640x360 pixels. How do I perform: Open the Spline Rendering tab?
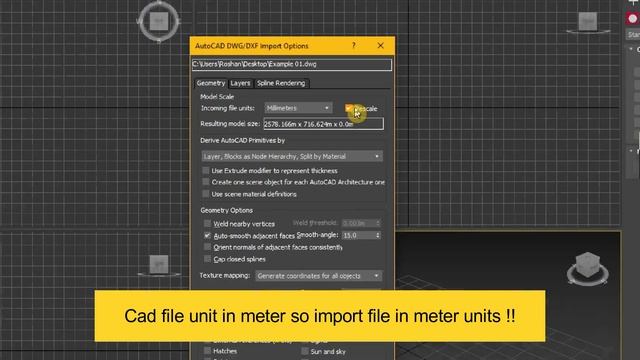click(281, 83)
